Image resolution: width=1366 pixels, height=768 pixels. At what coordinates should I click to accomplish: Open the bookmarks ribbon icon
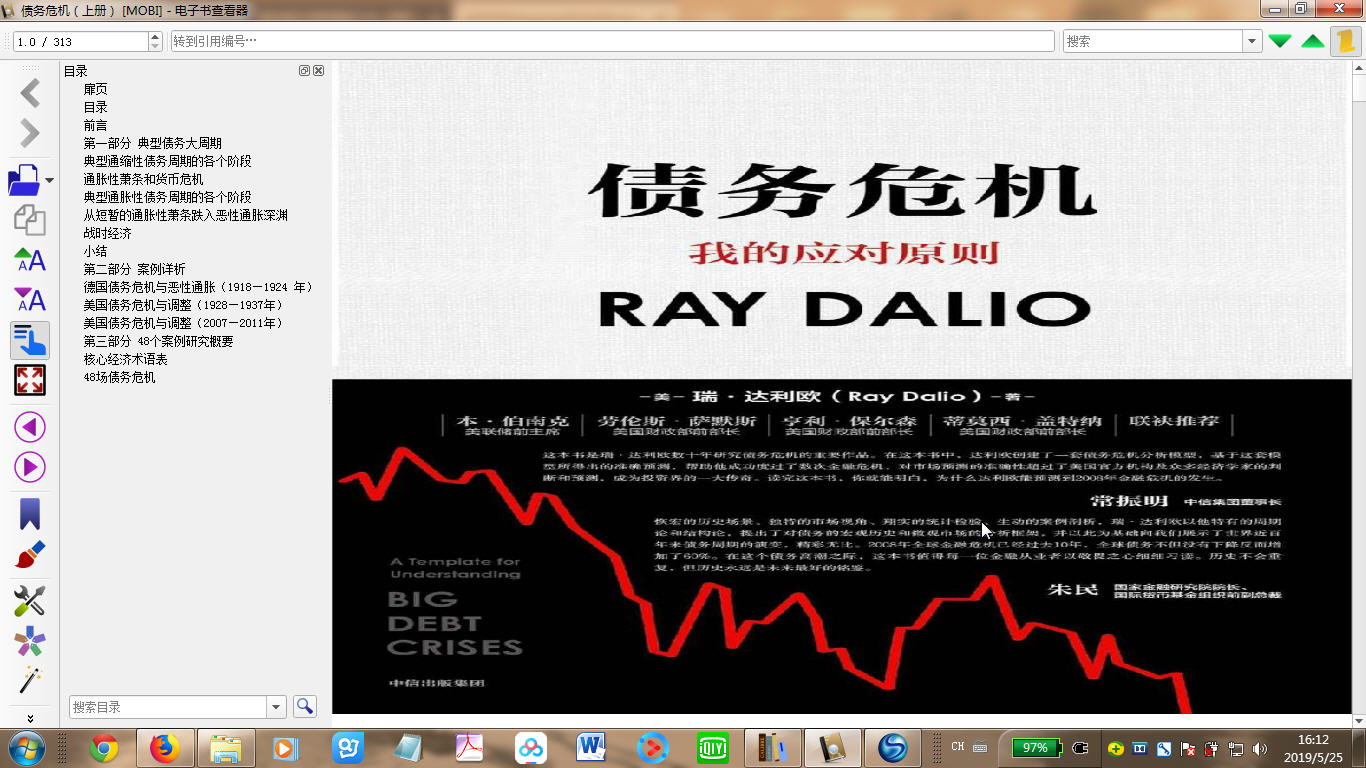tap(30, 514)
